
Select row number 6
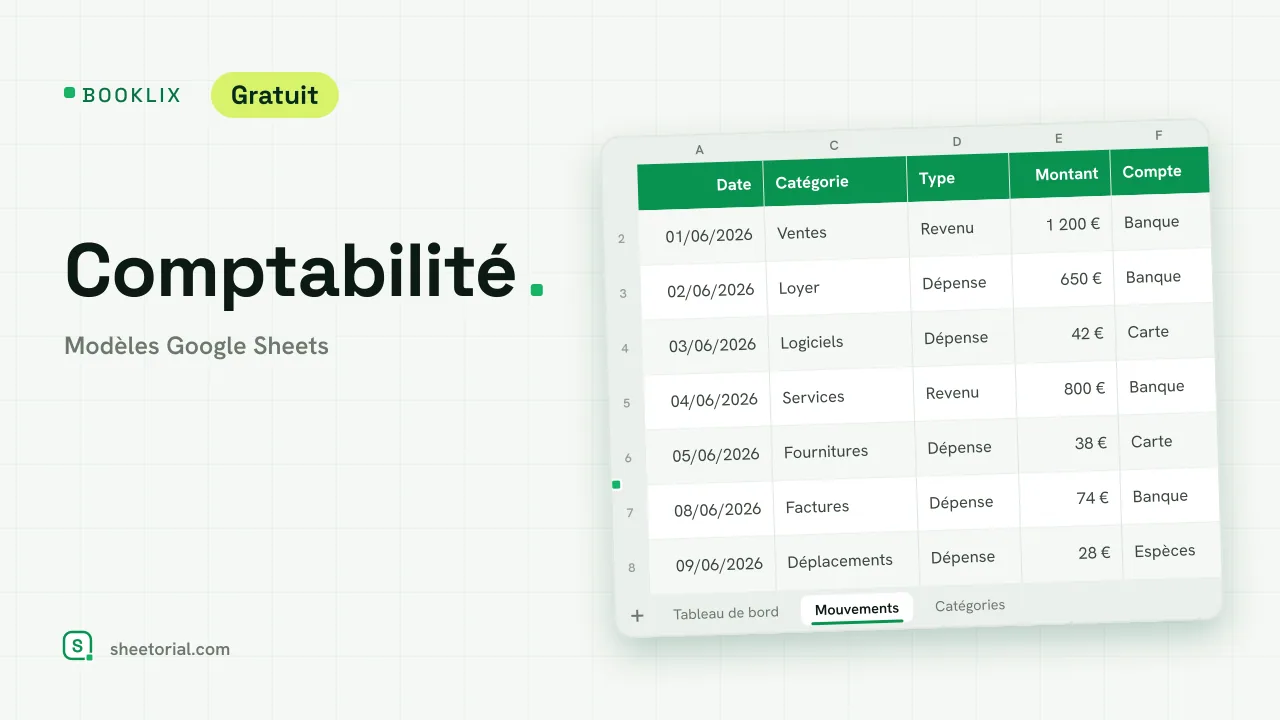point(628,458)
